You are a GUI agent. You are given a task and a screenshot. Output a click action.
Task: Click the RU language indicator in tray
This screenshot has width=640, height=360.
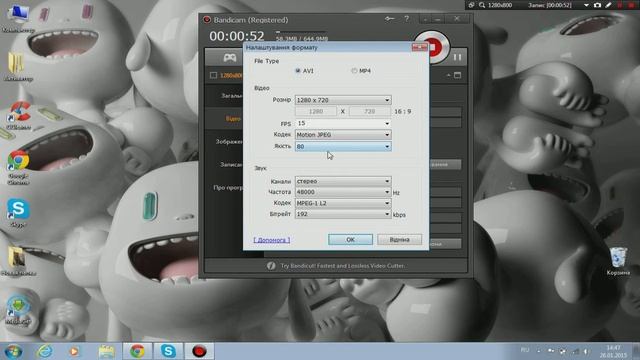(525, 350)
